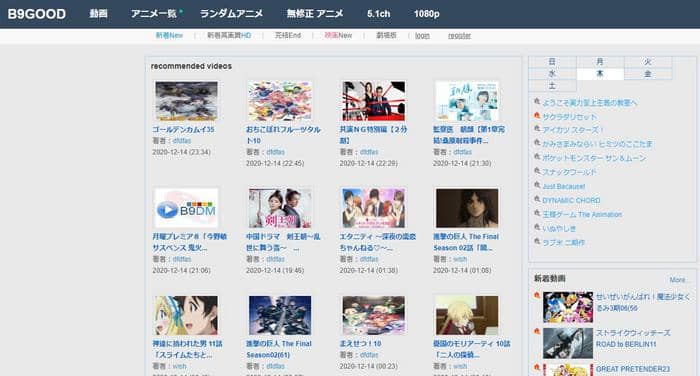Click the まえせつ！10 title link
This screenshot has width=700, height=376.
pos(360,344)
